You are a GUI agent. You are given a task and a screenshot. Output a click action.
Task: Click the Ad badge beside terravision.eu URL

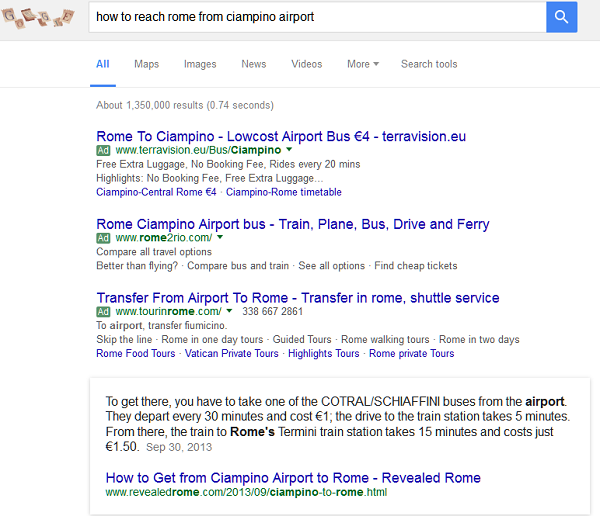point(103,150)
